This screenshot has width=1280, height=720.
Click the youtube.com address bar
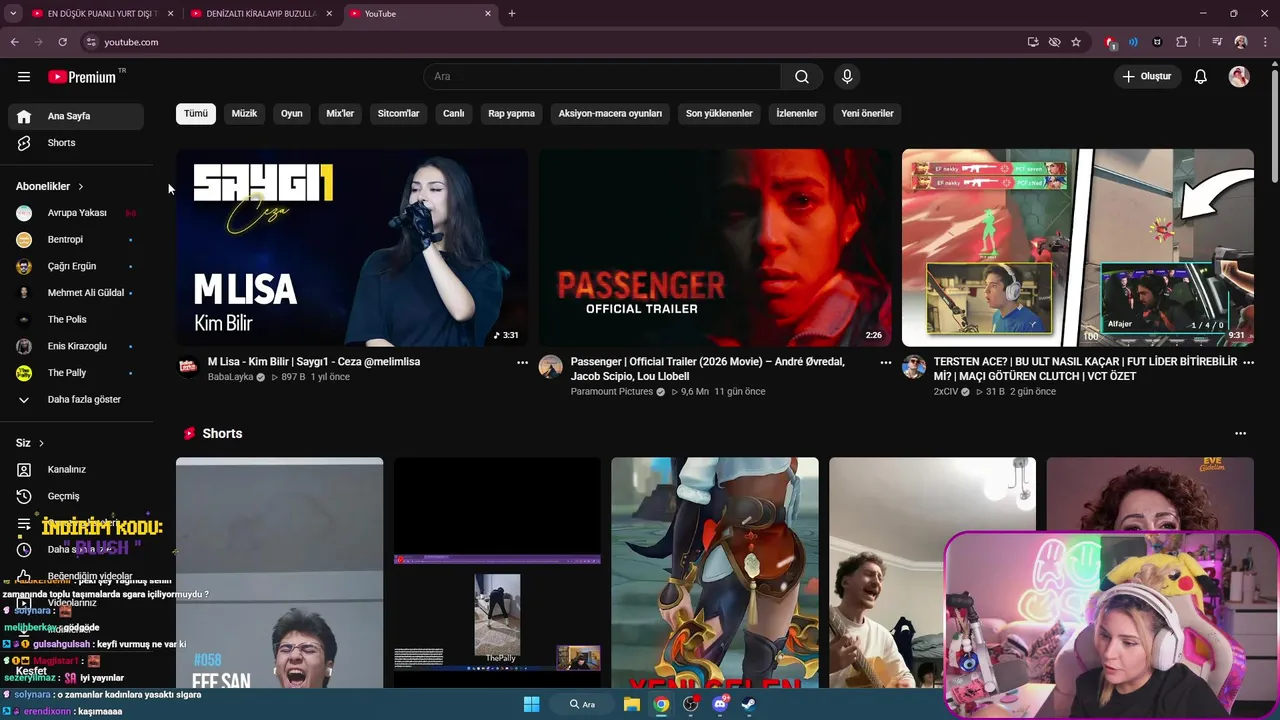[x=550, y=42]
